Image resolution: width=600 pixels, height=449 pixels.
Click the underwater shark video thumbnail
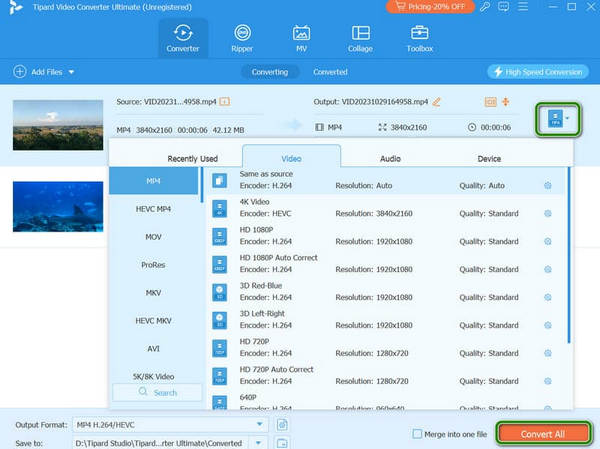click(x=58, y=207)
